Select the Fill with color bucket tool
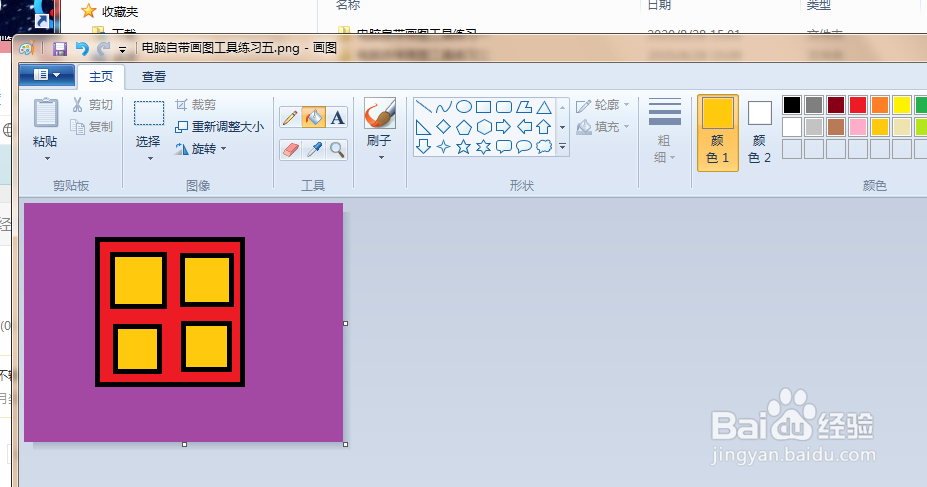This screenshot has height=487, width=927. [313, 118]
